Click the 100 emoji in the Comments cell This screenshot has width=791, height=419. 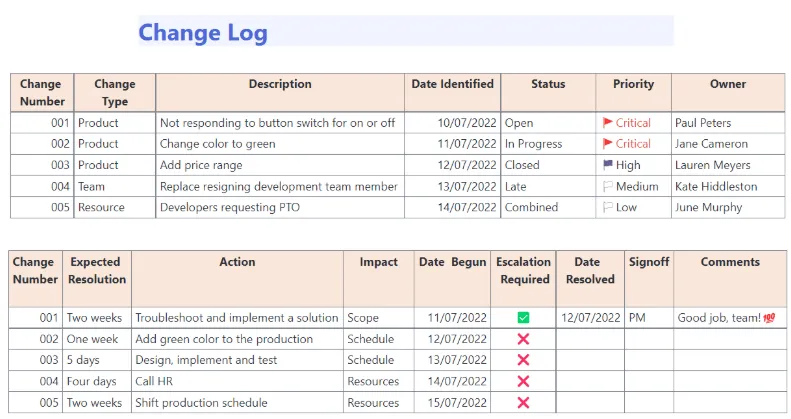click(769, 318)
